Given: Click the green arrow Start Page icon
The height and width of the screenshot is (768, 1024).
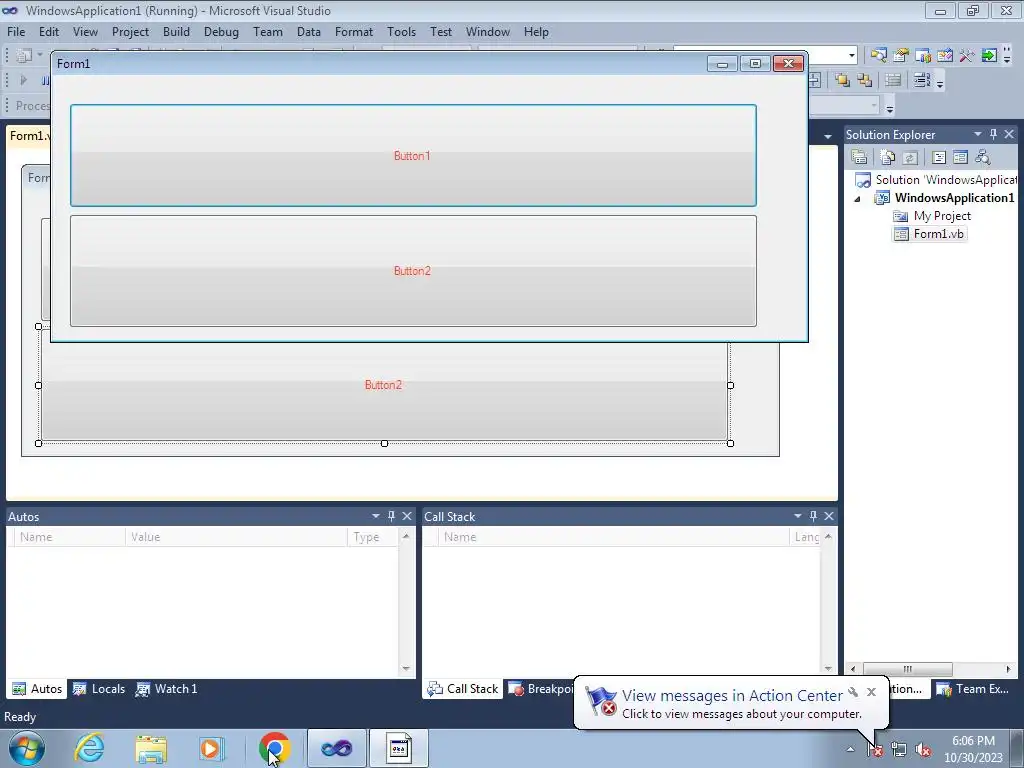Looking at the screenshot, I should tap(989, 56).
